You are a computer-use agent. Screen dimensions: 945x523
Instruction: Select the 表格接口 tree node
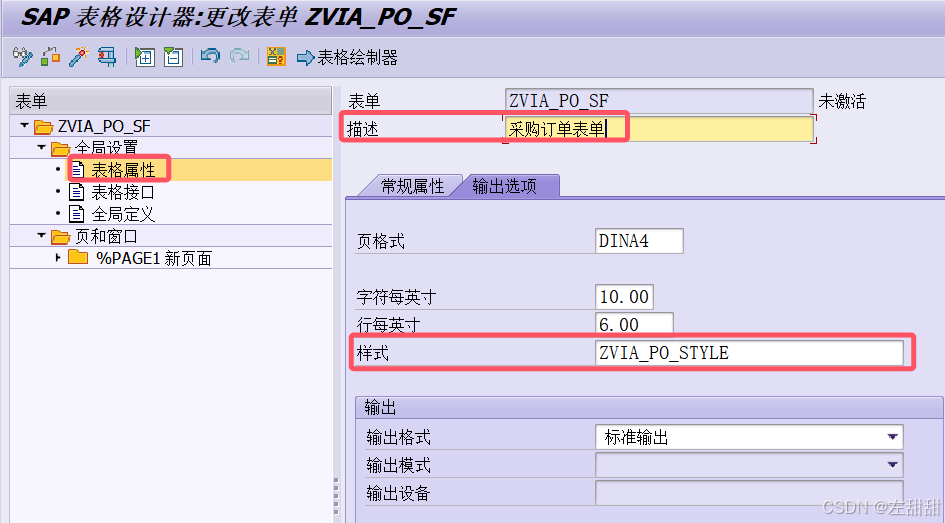(x=123, y=192)
